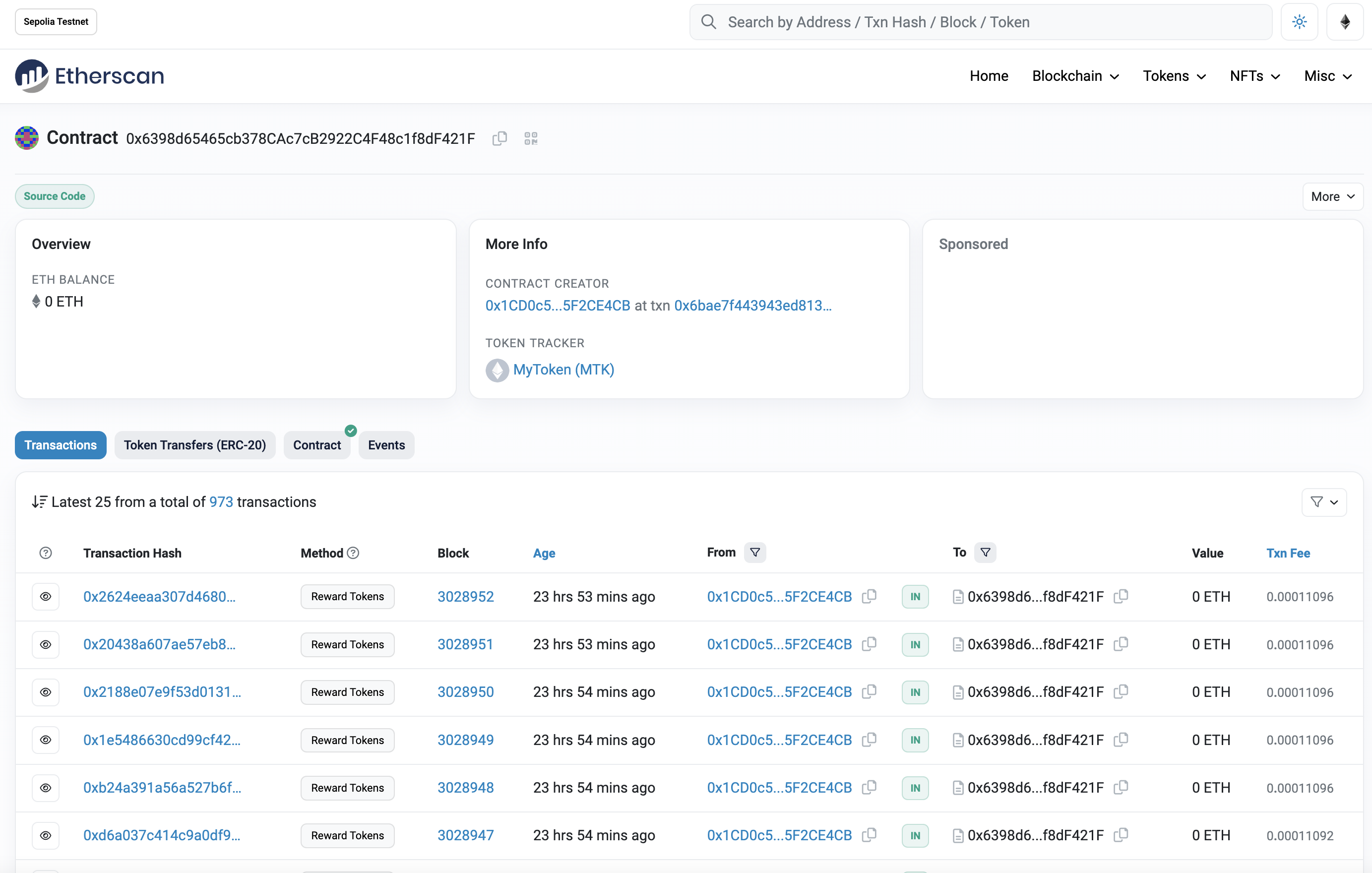The height and width of the screenshot is (873, 1372).
Task: Open block 3028952 link
Action: (x=465, y=596)
